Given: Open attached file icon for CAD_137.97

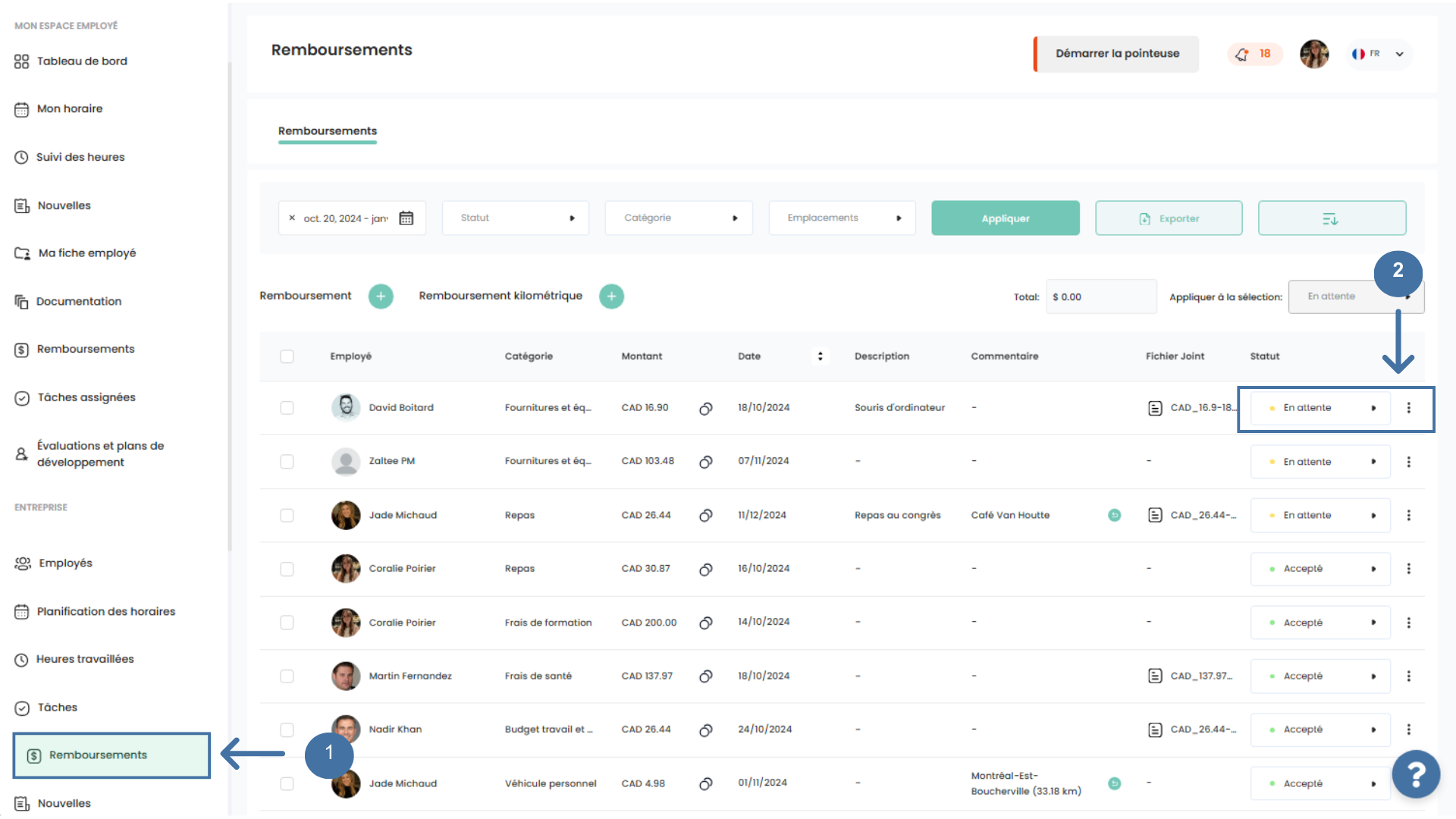Looking at the screenshot, I should (1155, 676).
